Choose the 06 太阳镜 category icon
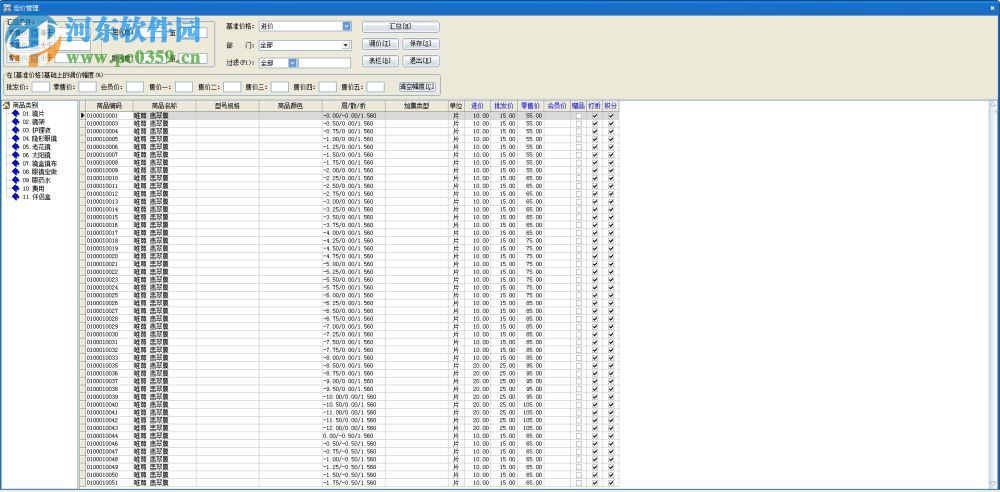The width and height of the screenshot is (1000, 492). pos(16,155)
